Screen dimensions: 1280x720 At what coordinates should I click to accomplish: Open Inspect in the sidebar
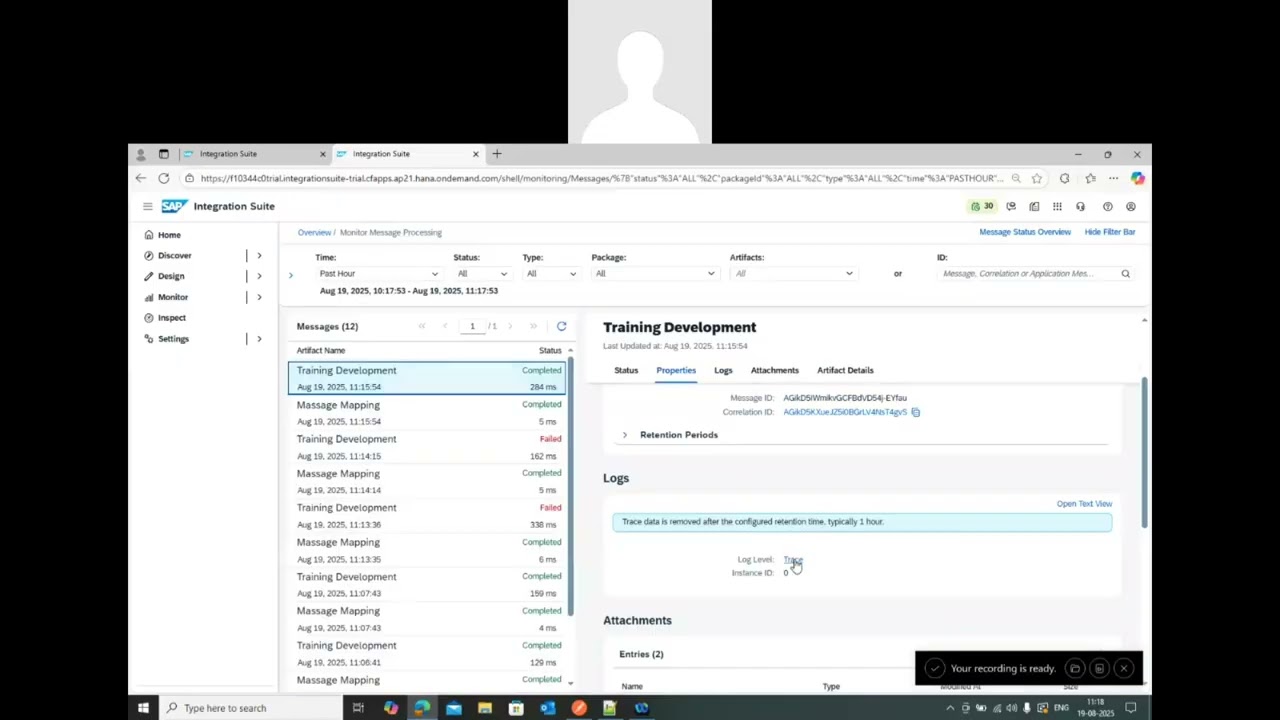coord(172,318)
